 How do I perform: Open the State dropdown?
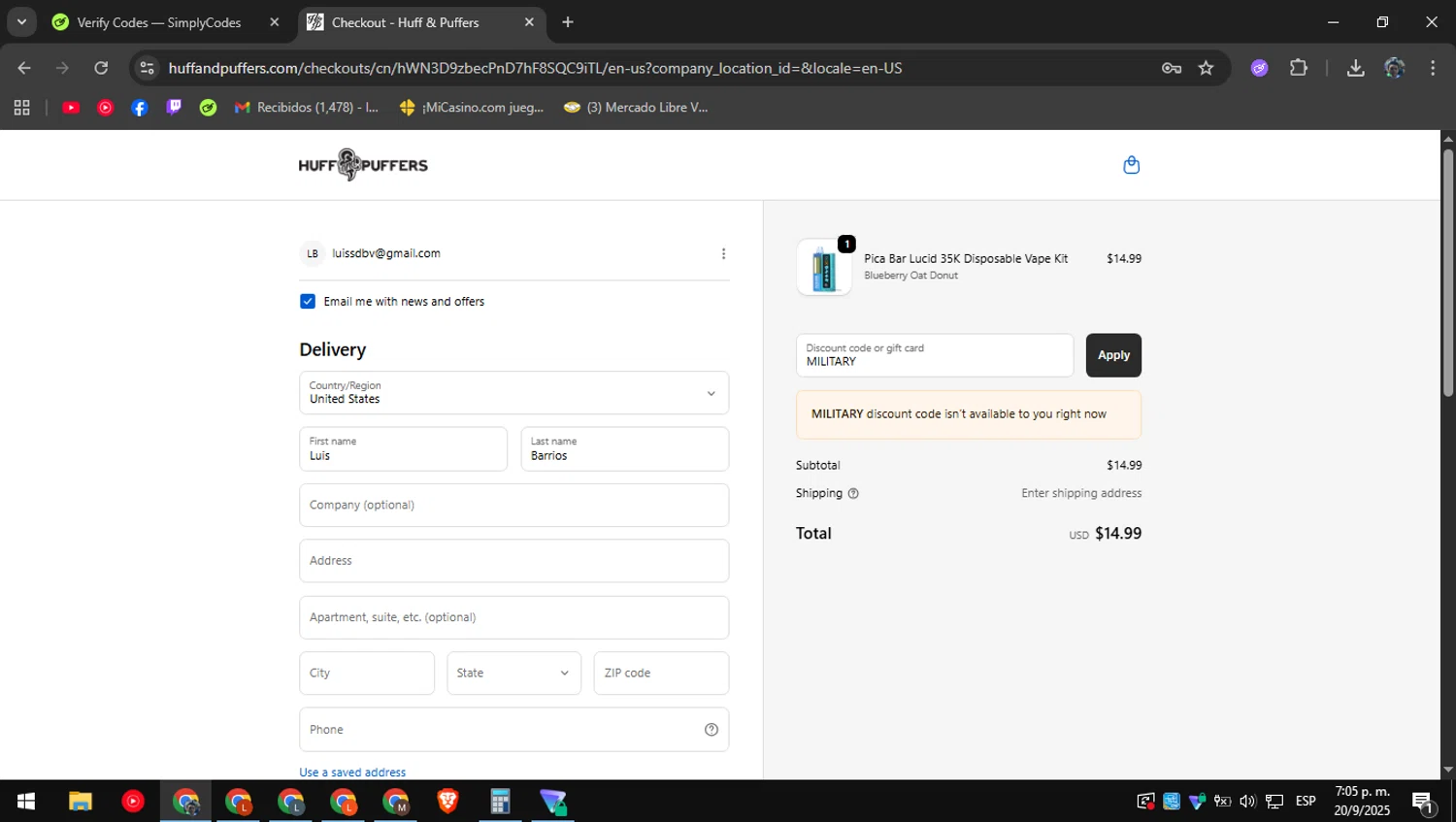click(513, 674)
